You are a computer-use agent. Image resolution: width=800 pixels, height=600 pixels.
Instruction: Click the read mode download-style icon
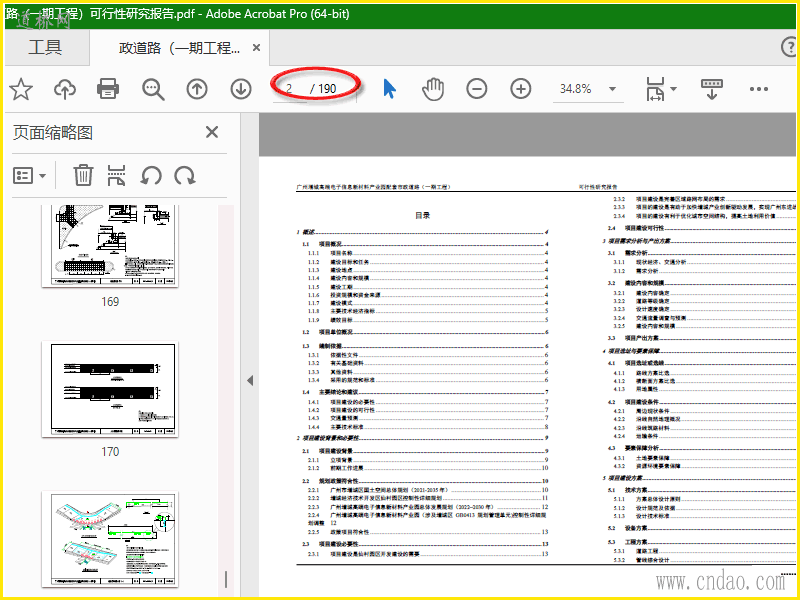pyautogui.click(x=712, y=89)
